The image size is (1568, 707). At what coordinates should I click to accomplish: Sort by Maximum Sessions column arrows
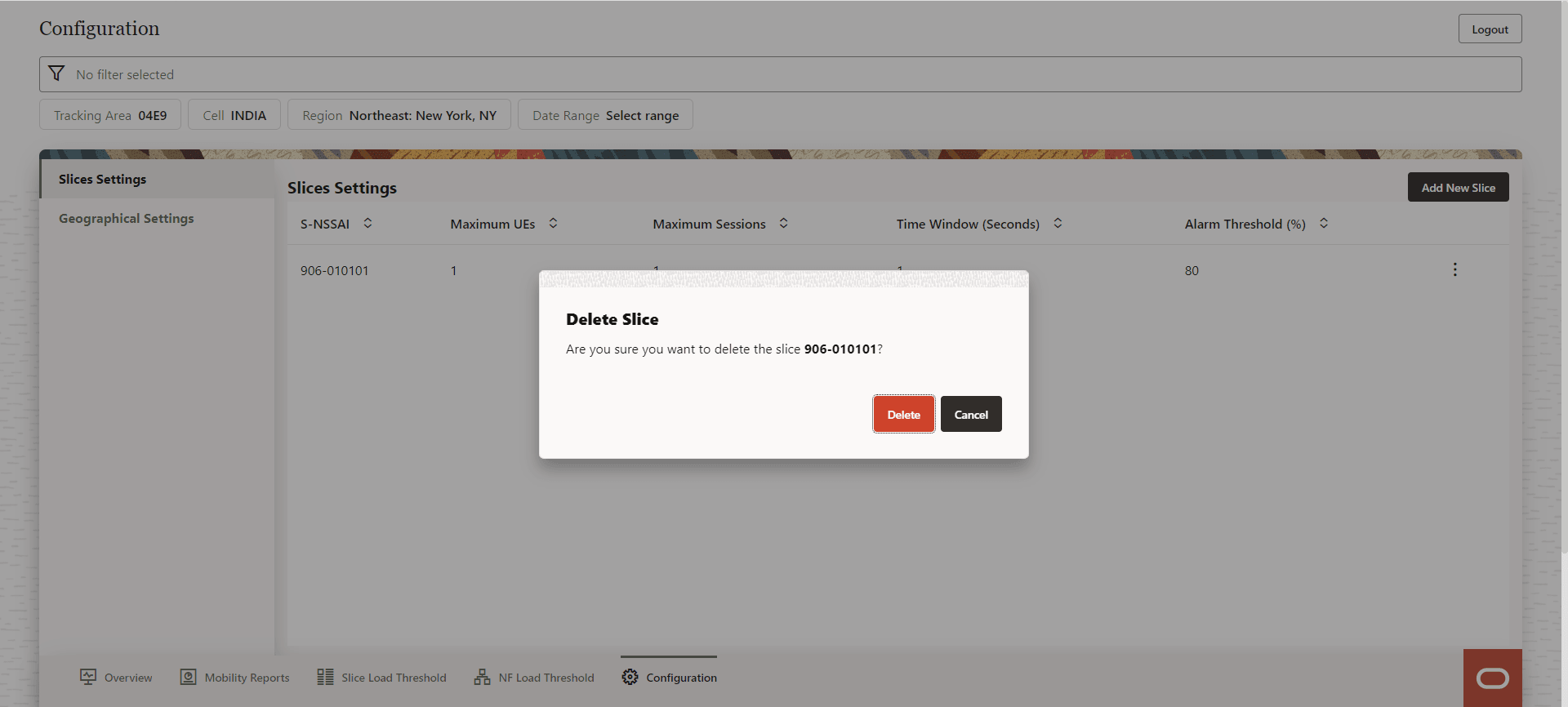coord(783,223)
